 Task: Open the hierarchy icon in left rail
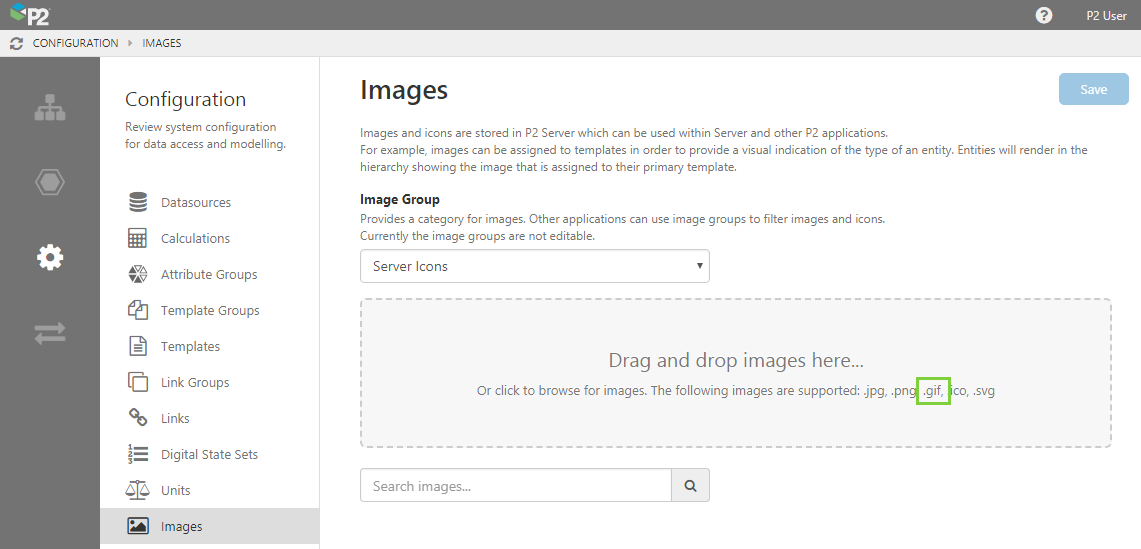click(x=50, y=108)
